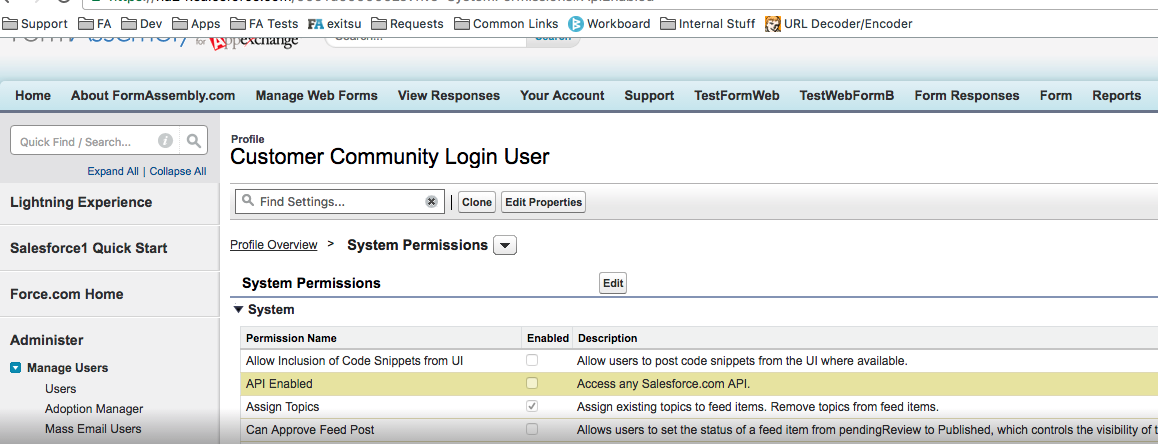The height and width of the screenshot is (444, 1158).
Task: Open the Your Account tab
Action: [x=562, y=95]
